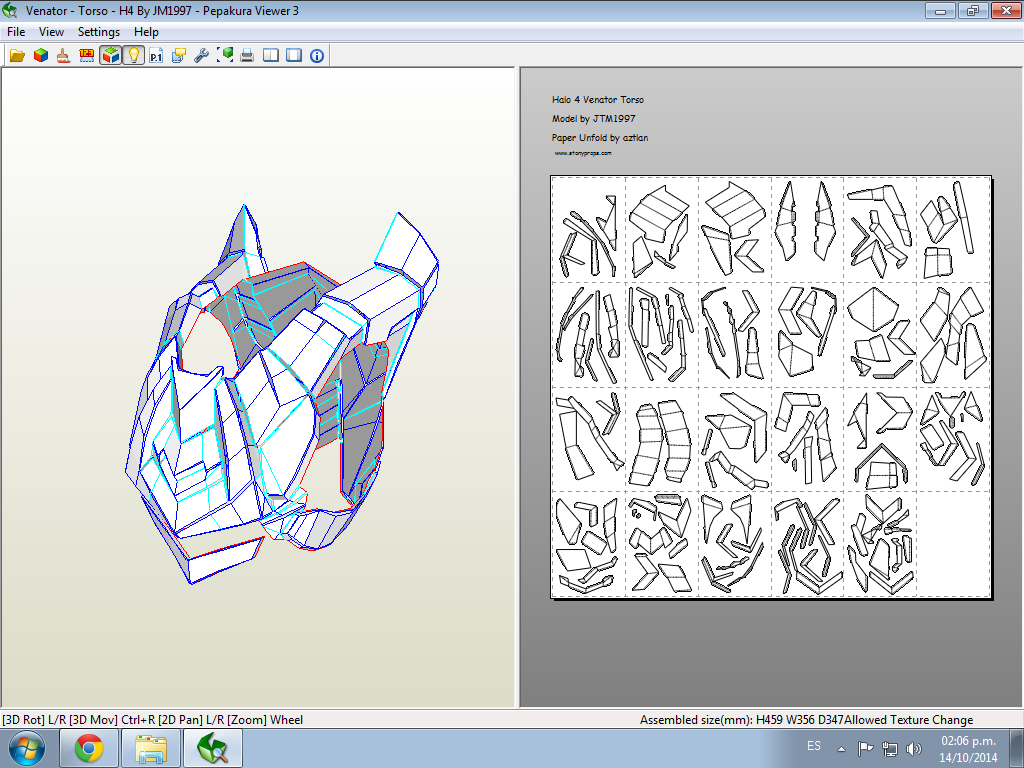Click the network tray icon

click(889, 748)
